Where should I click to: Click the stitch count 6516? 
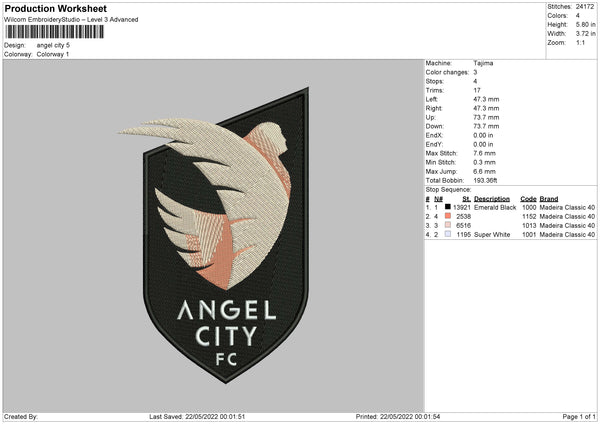tap(463, 225)
